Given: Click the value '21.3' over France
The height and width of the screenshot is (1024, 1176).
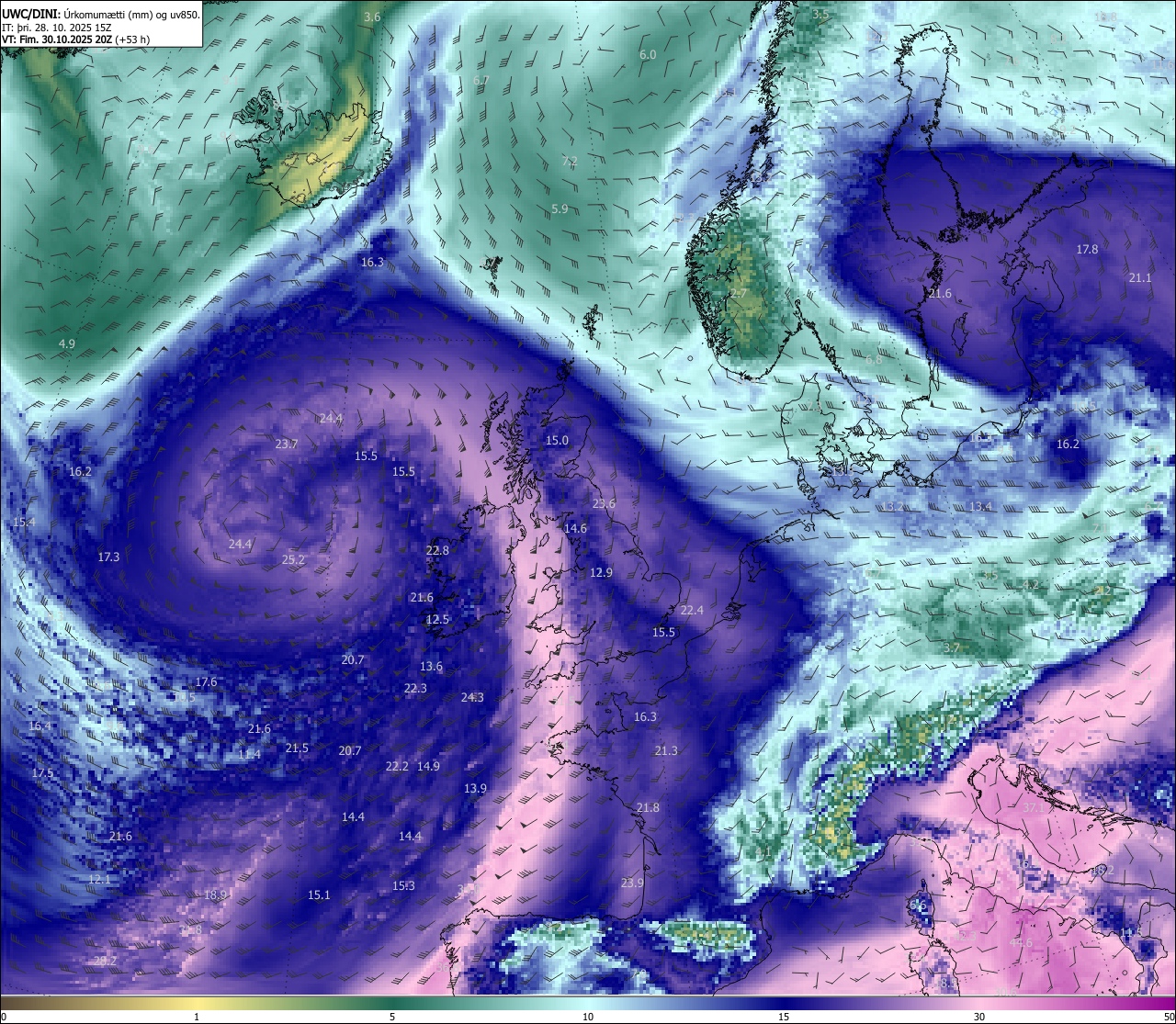Looking at the screenshot, I should 666,751.
